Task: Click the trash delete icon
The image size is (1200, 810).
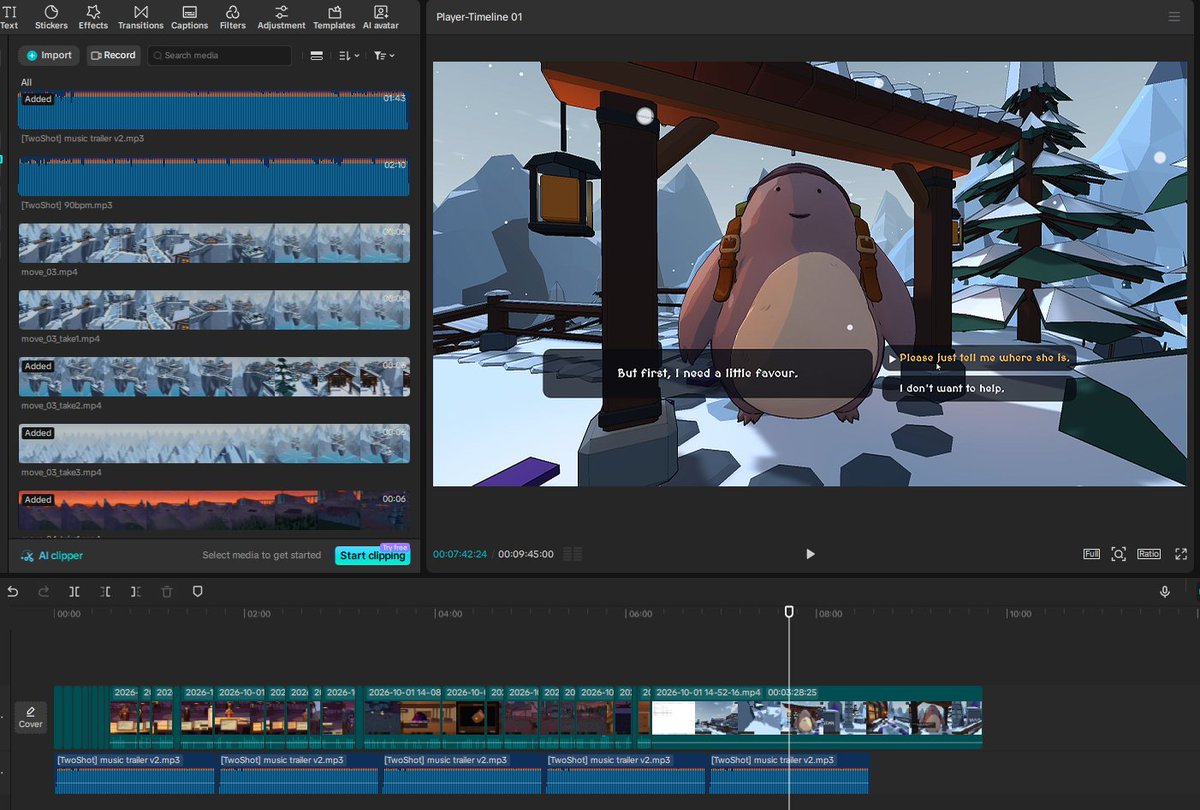Action: point(167,592)
